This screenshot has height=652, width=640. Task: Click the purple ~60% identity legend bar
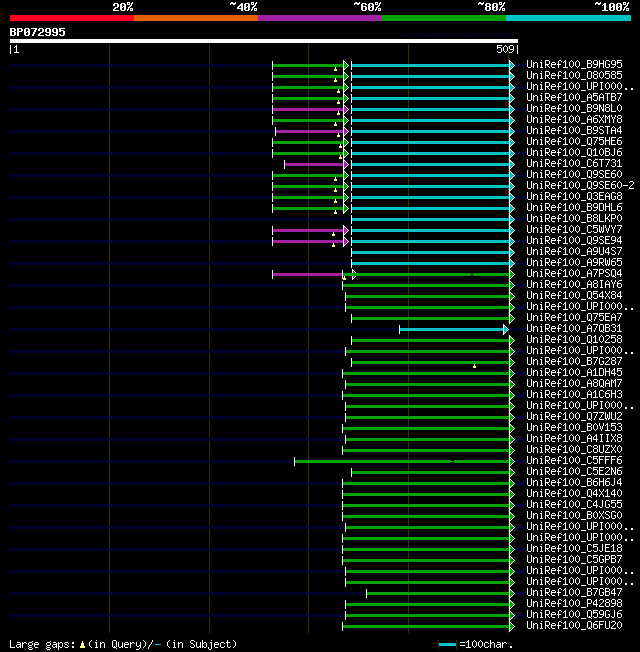(x=320, y=18)
